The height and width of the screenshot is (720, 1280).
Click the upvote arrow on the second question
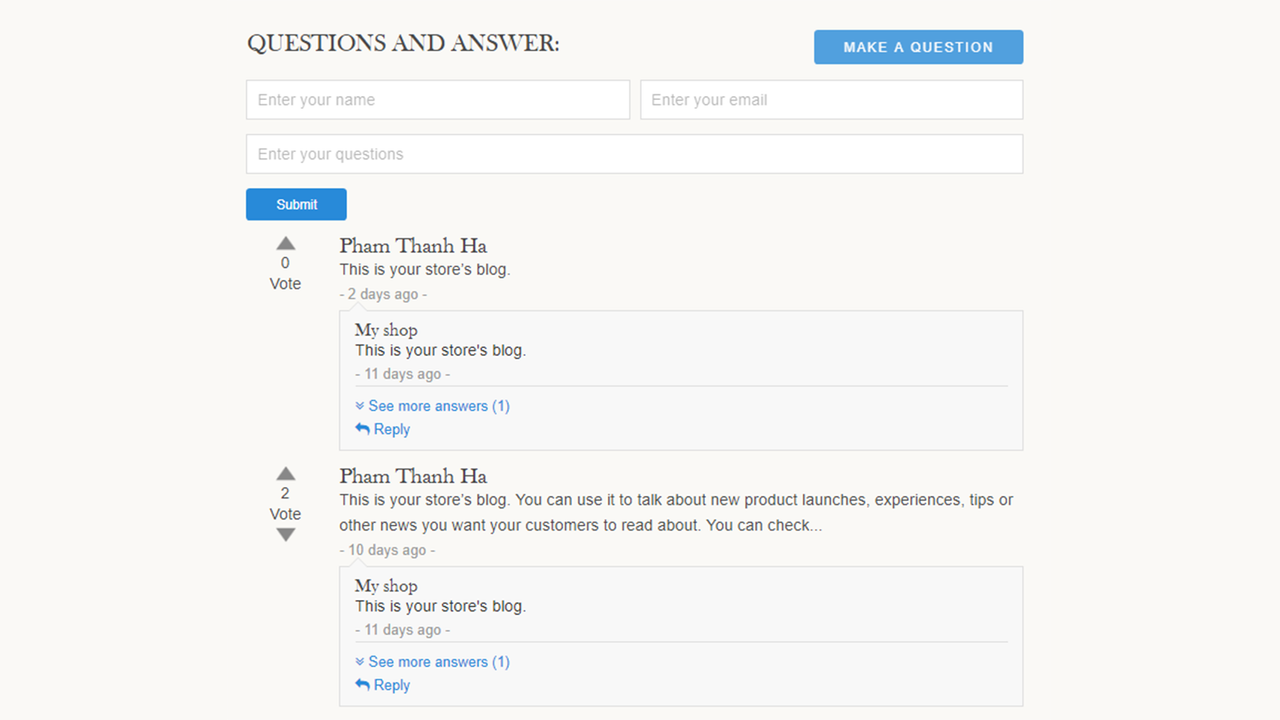coord(285,473)
